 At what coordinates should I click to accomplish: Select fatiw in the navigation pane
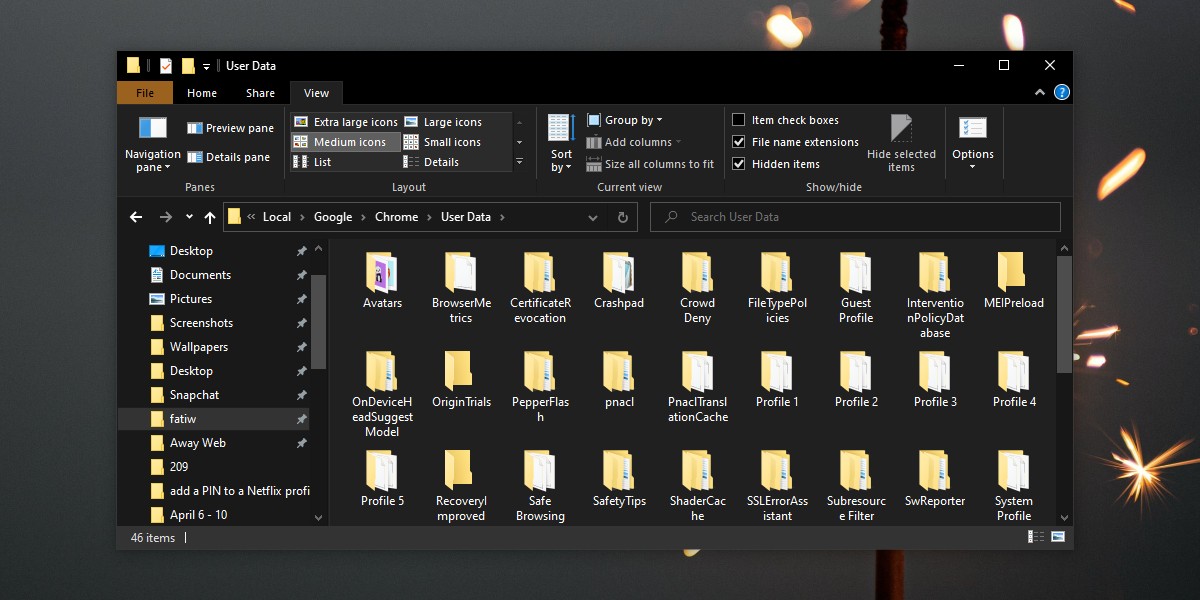coord(213,419)
